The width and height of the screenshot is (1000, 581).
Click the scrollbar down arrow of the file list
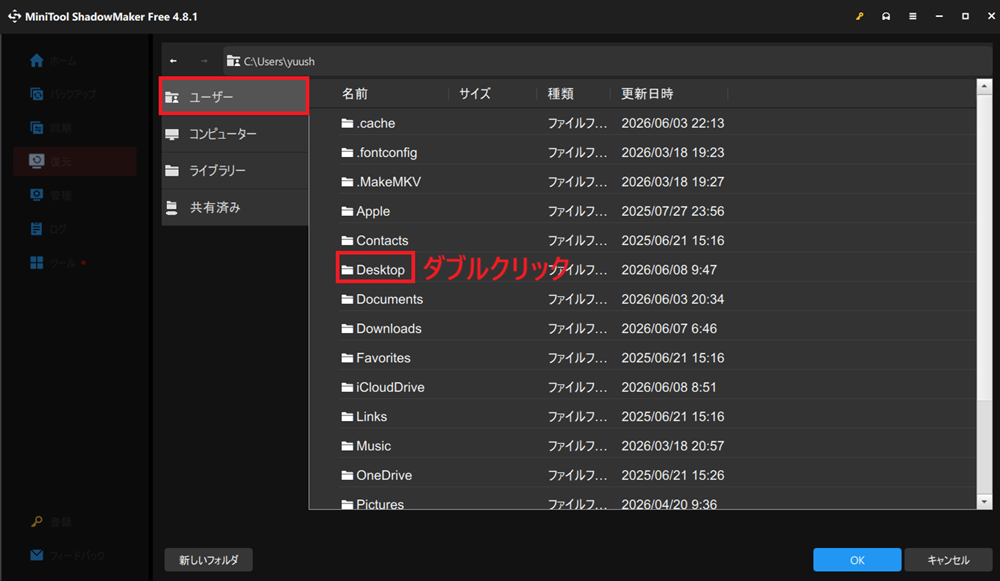tap(984, 502)
